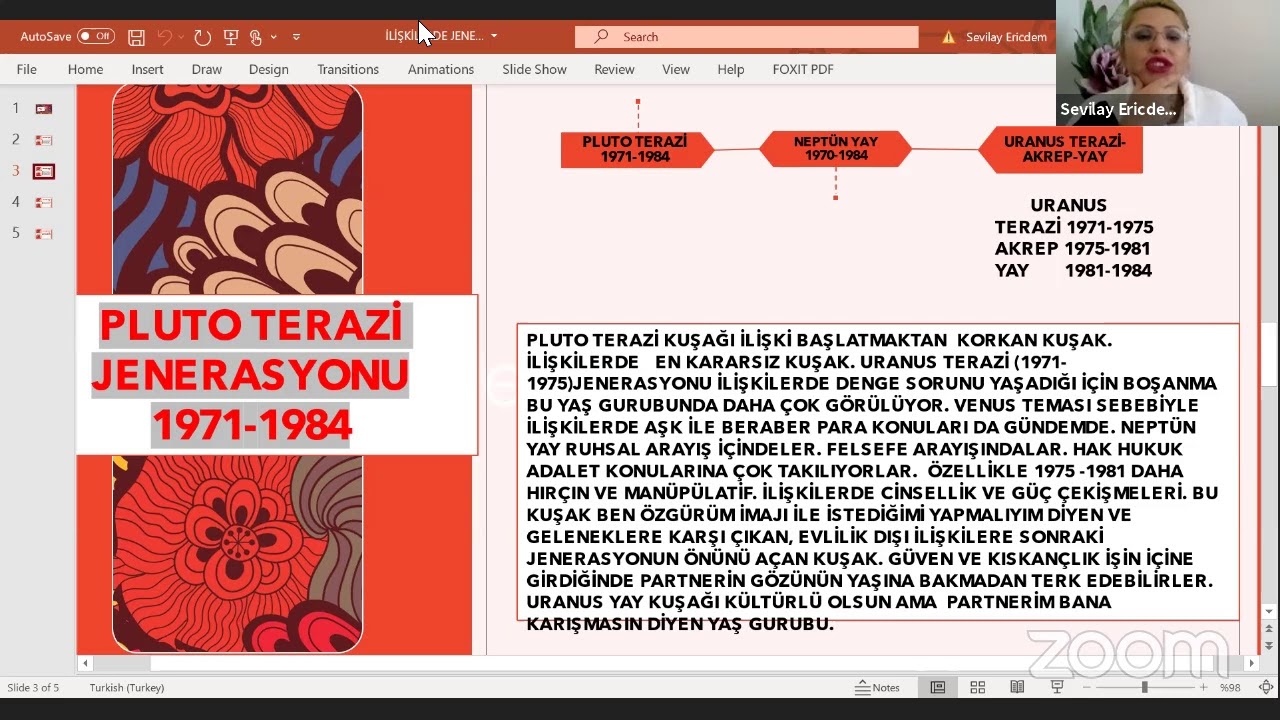
Task: Select slide 5 thumbnail
Action: 43,233
